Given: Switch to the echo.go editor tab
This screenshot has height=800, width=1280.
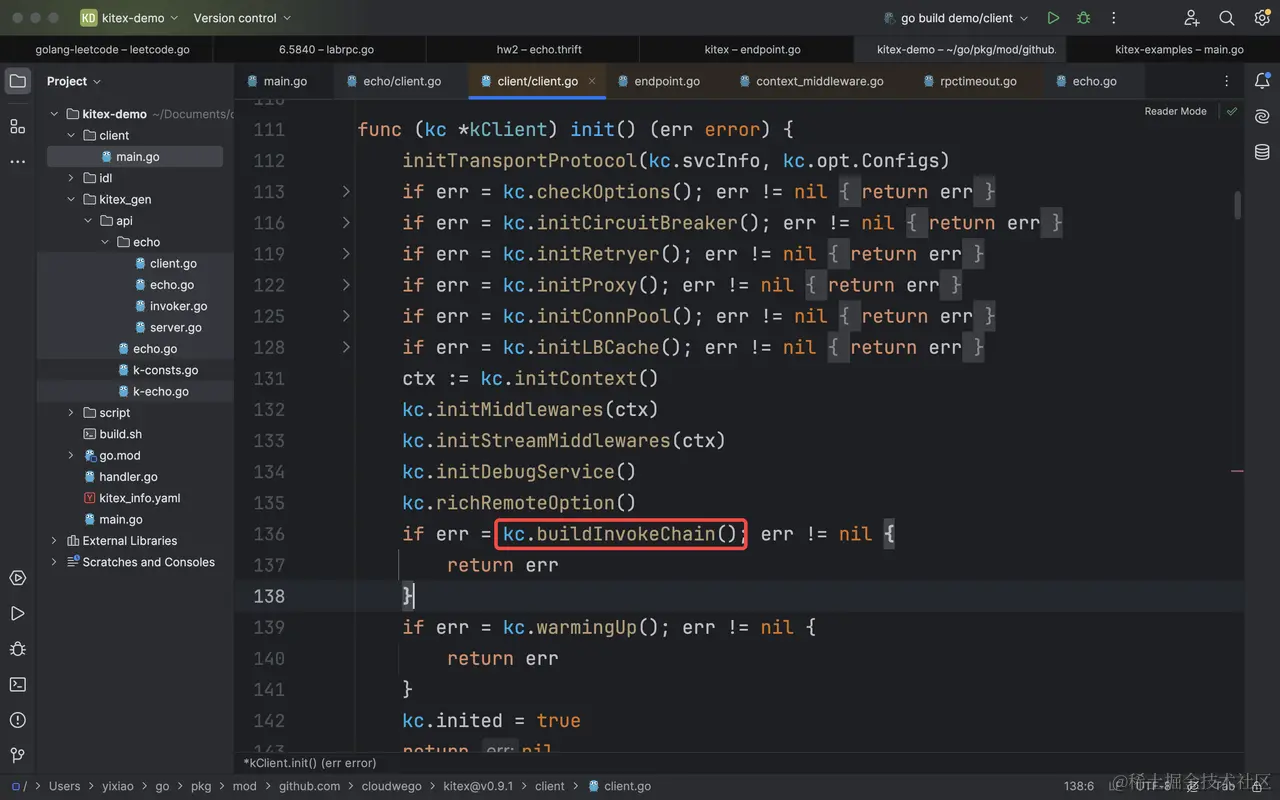Looking at the screenshot, I should click(x=1086, y=81).
